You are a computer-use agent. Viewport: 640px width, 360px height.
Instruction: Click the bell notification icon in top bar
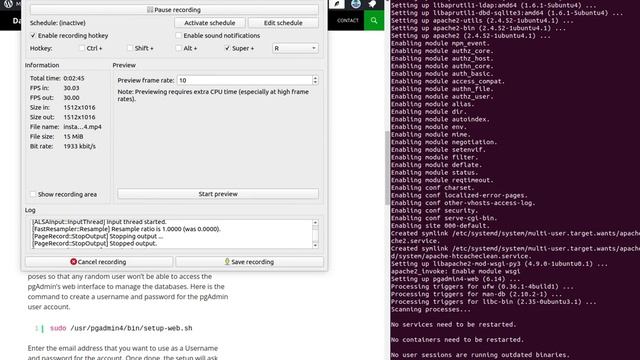tap(373, 4)
